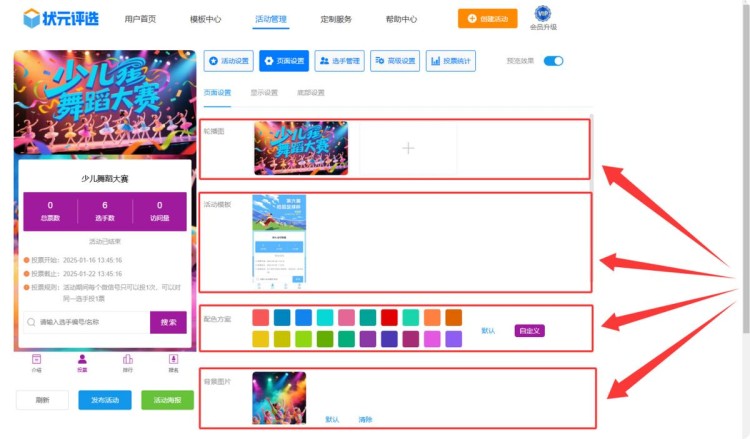Open the 介绍 icon in bottom navigation
750x439 pixels.
pos(37,362)
